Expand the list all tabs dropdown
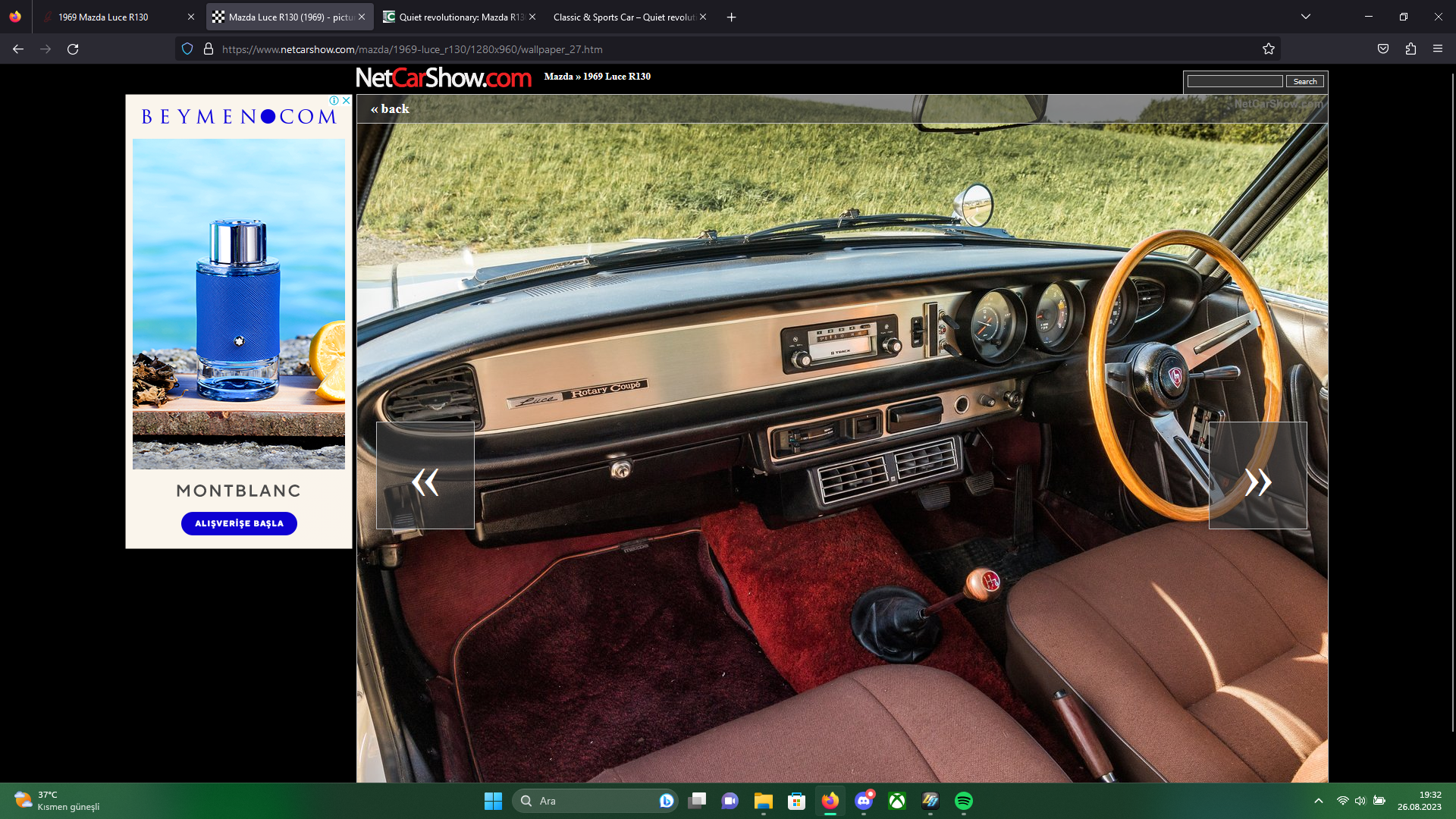The height and width of the screenshot is (819, 1456). pyautogui.click(x=1306, y=17)
